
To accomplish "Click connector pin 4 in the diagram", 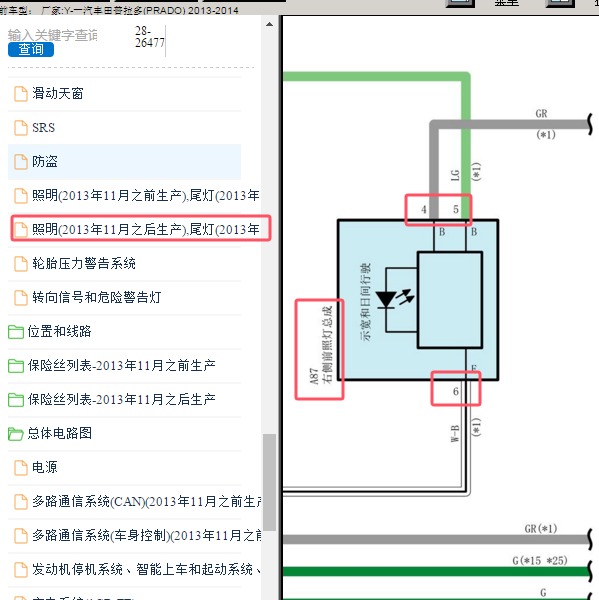I will 424,209.
